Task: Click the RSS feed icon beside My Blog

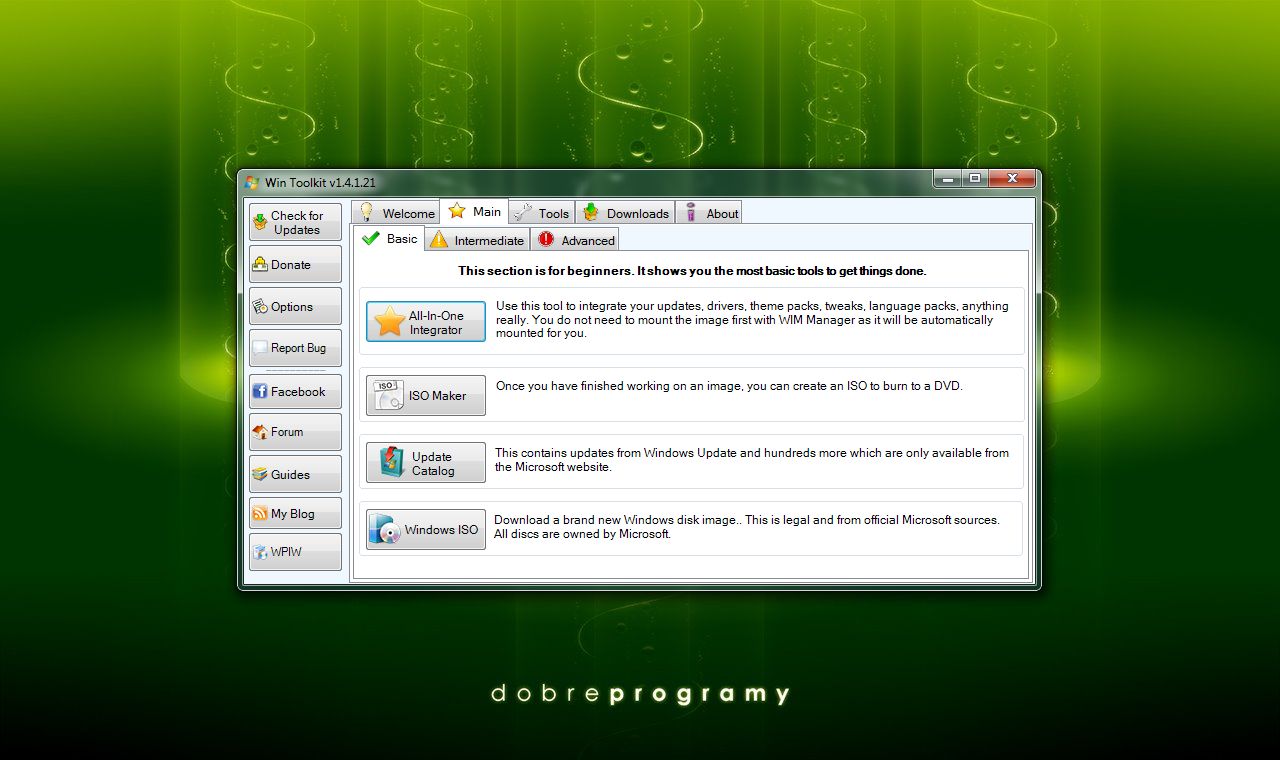Action: 261,514
